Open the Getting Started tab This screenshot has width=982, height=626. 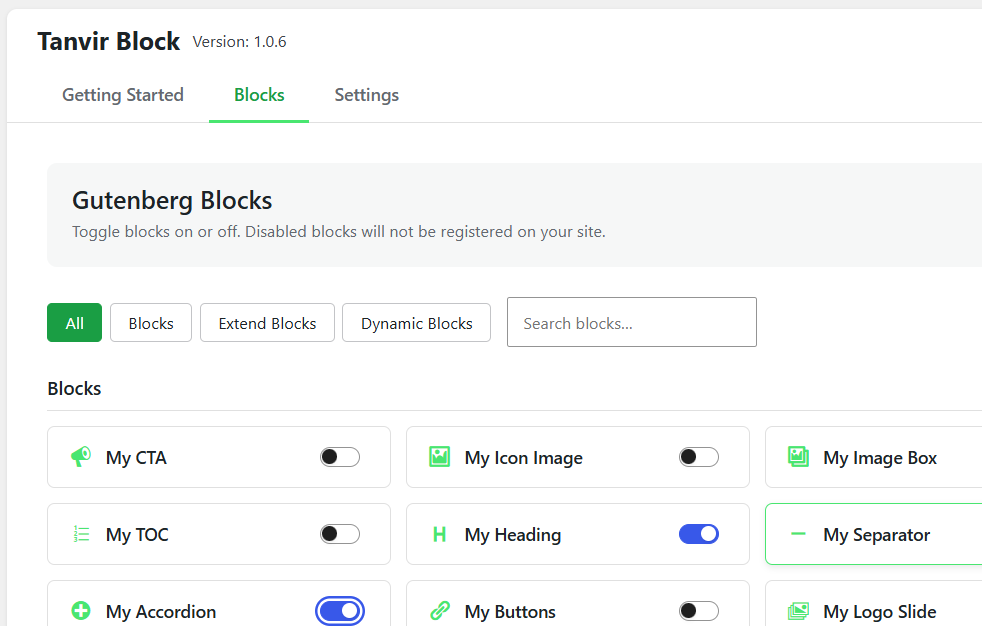[x=123, y=95]
